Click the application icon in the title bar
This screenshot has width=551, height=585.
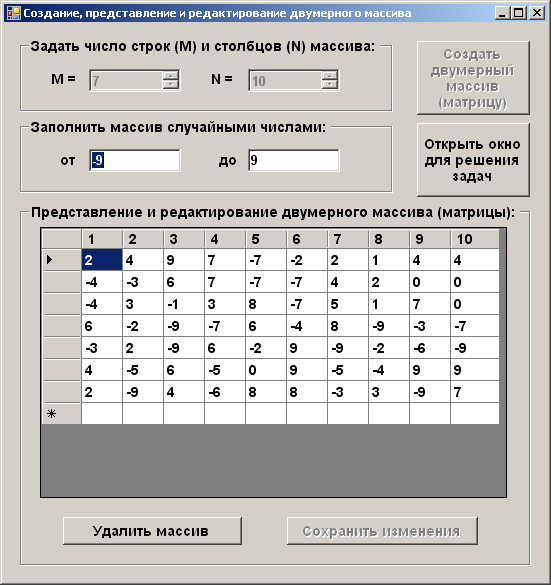13,13
